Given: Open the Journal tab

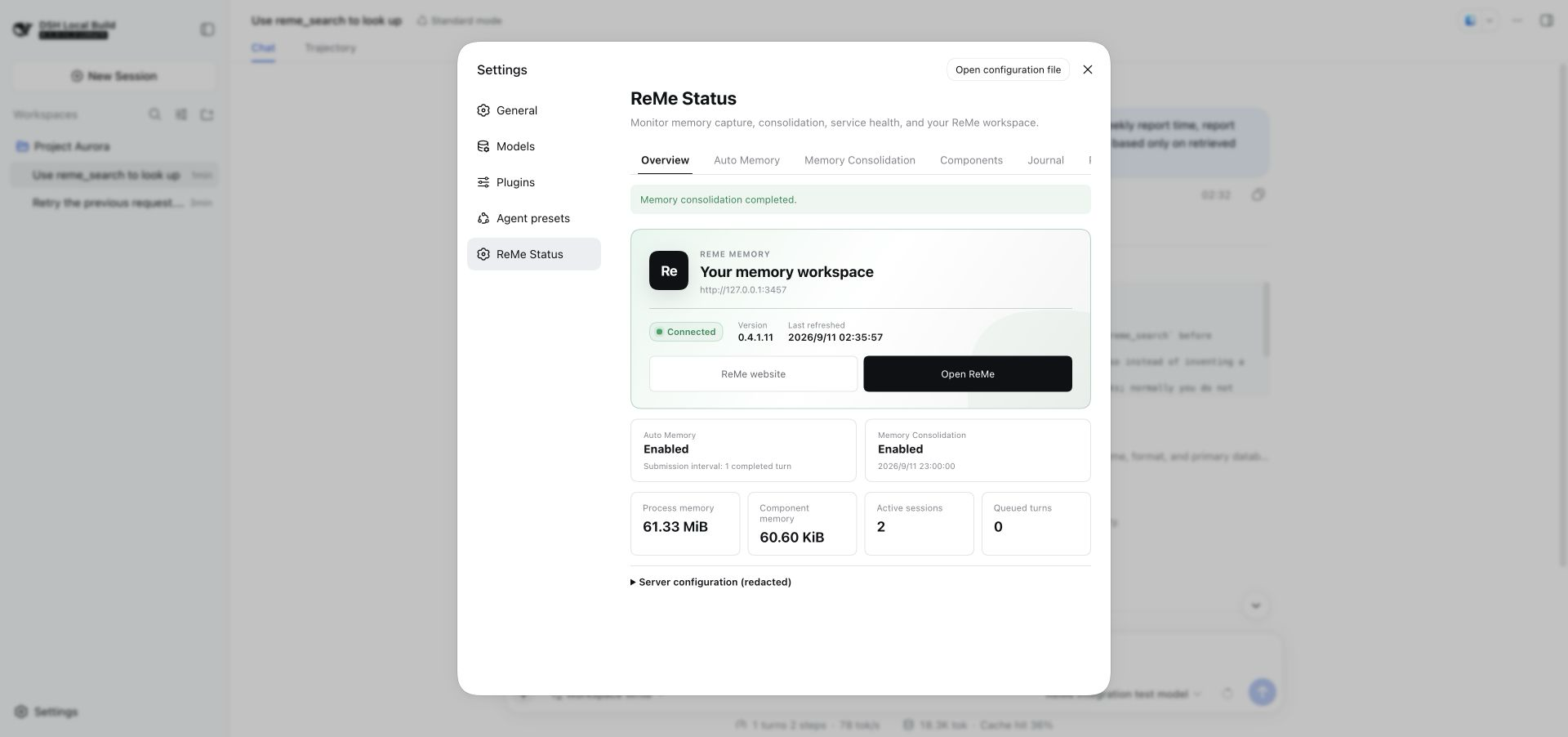Looking at the screenshot, I should coord(1045,160).
